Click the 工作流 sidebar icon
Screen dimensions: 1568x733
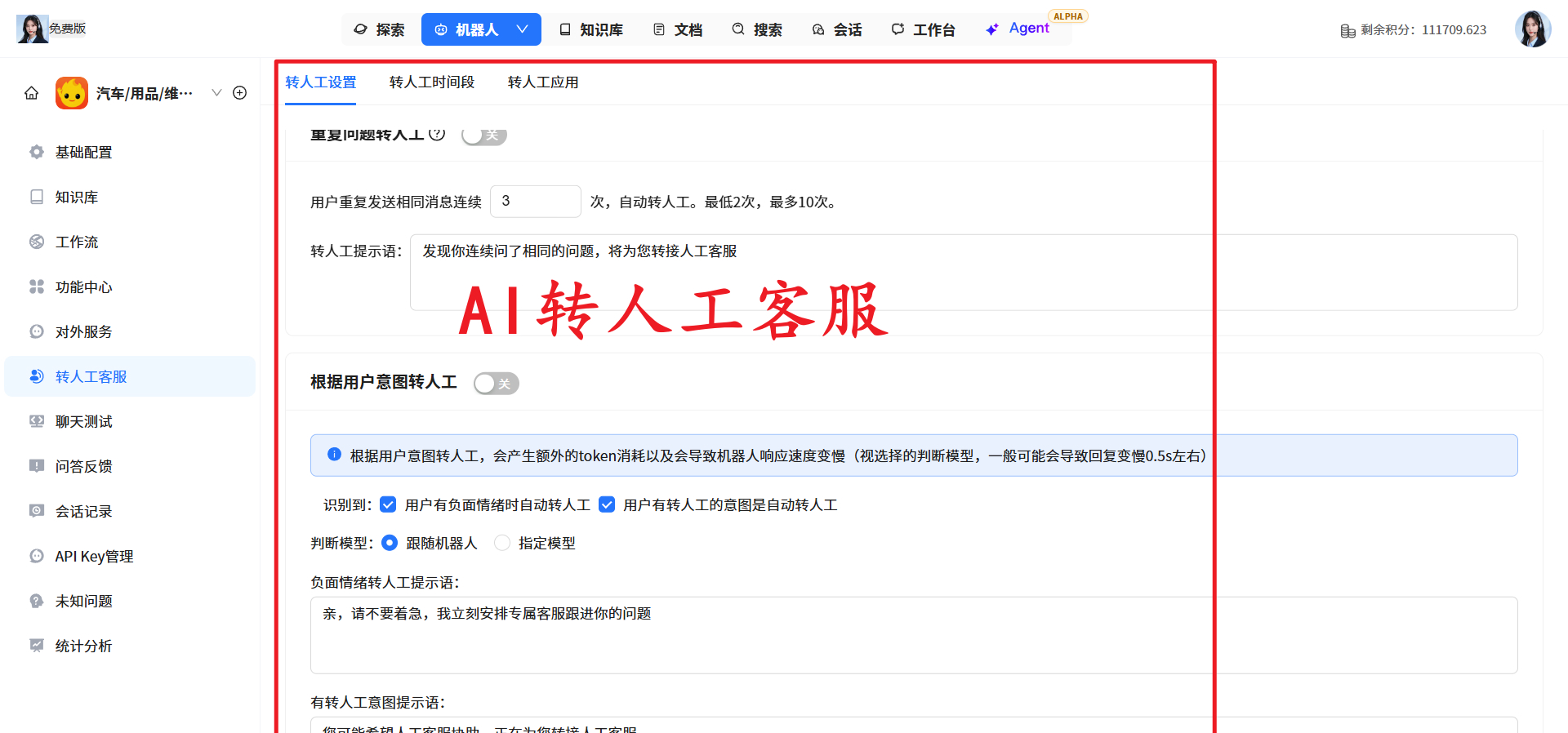click(37, 242)
